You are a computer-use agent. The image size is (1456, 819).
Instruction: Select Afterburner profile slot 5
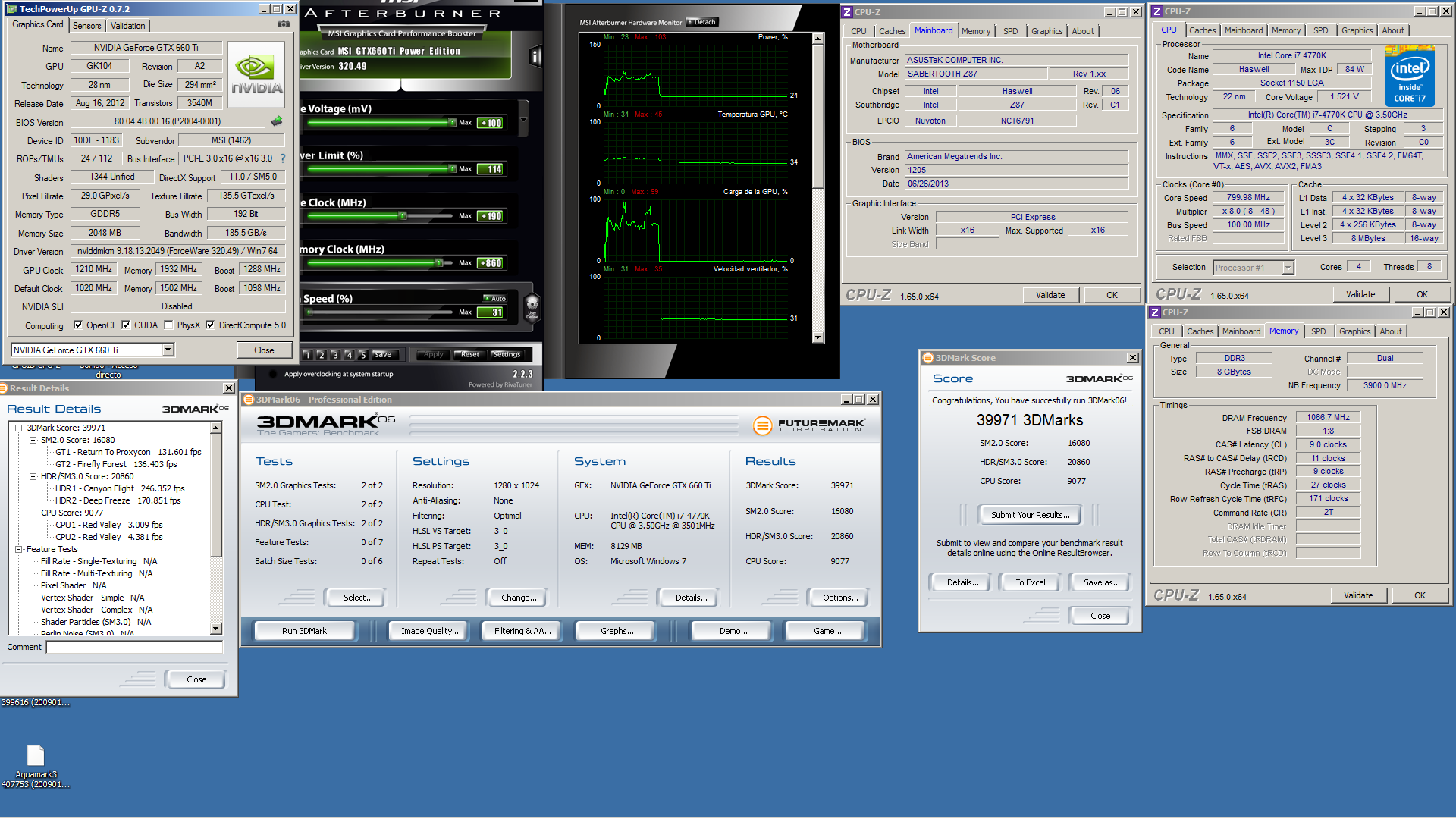[362, 355]
